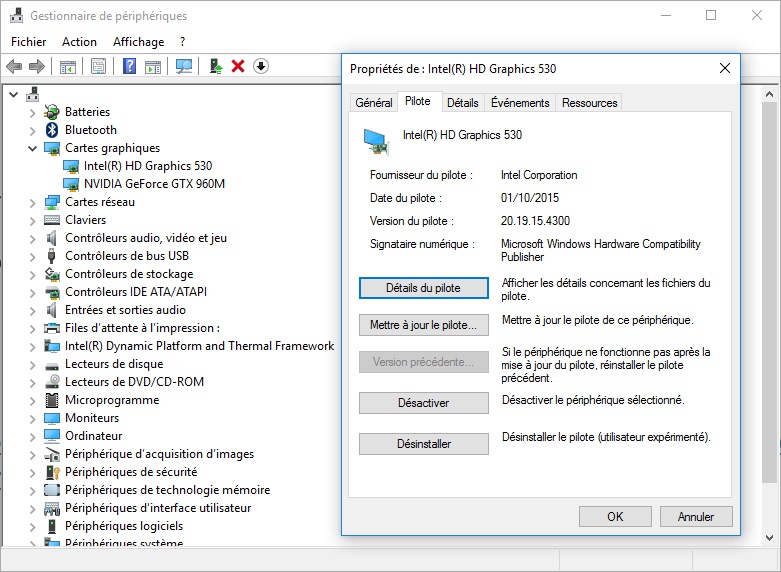Click the Cartes réseau category icon
The height and width of the screenshot is (572, 781).
tap(52, 202)
